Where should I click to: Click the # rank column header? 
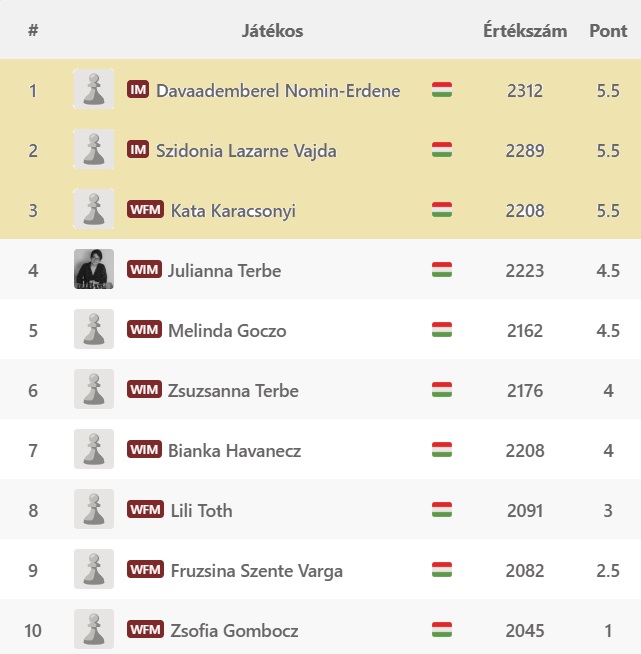pos(33,30)
